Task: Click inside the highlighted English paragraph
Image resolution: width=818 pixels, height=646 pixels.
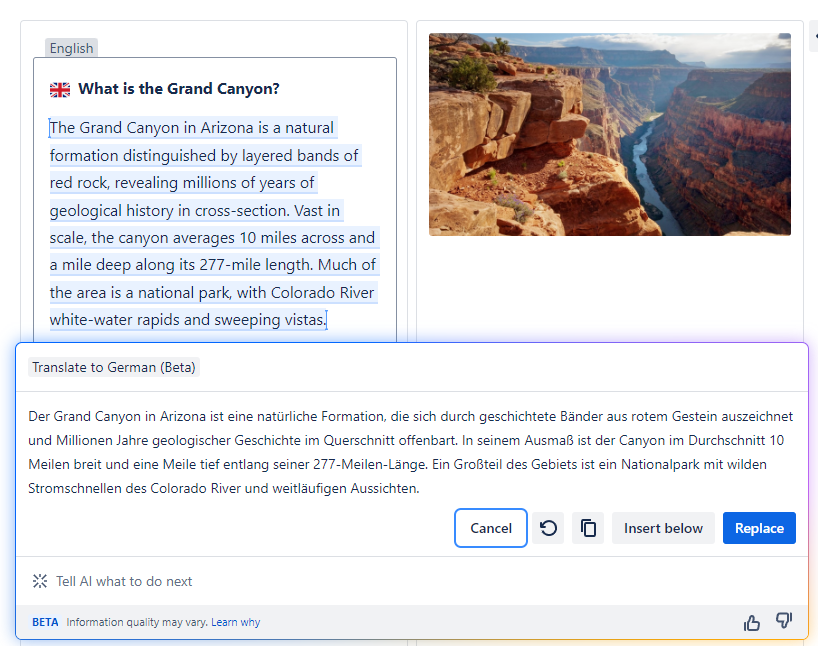Action: tap(212, 224)
